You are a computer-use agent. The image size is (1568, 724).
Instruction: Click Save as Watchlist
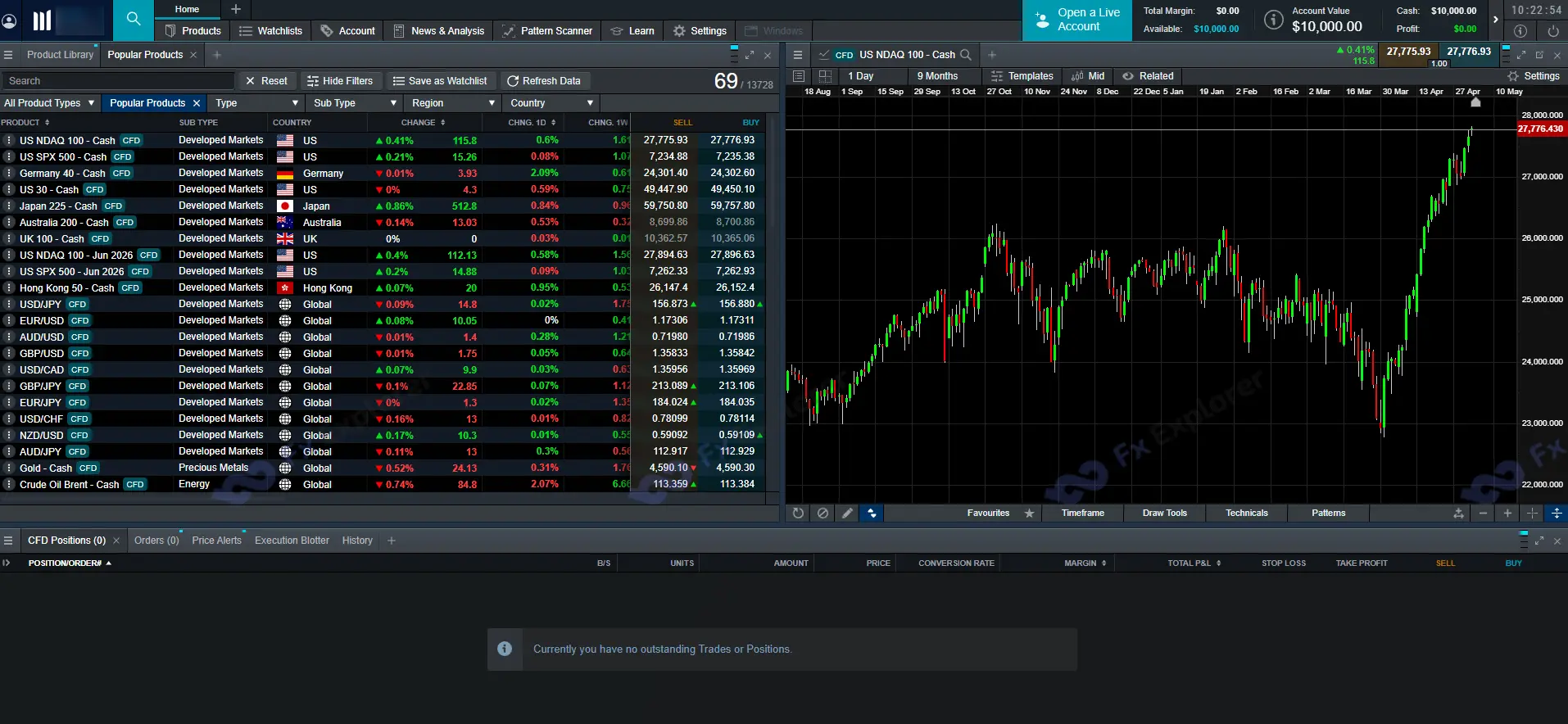(x=440, y=81)
